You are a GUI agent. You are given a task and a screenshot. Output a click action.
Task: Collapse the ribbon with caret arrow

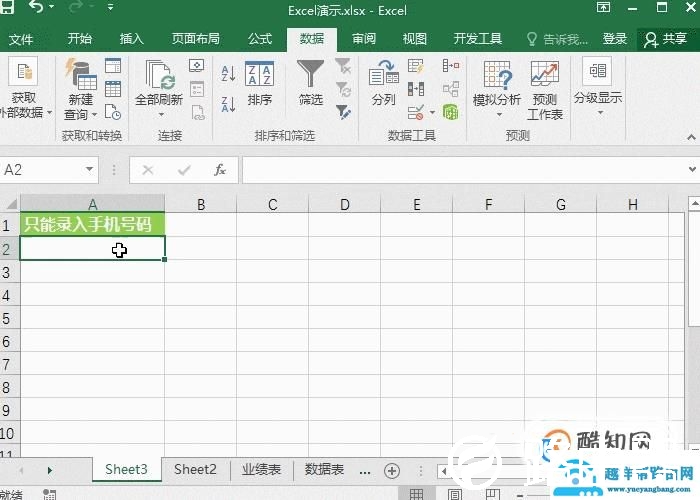[691, 137]
